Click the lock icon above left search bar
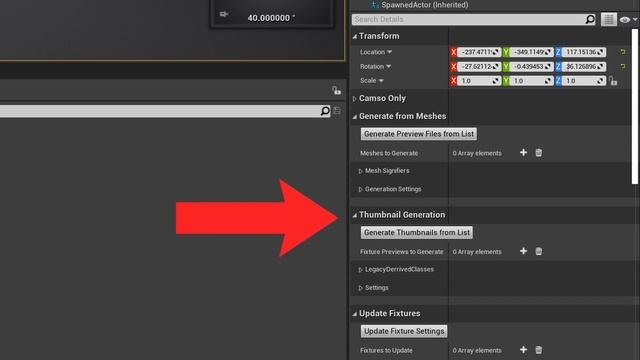 pyautogui.click(x=336, y=91)
